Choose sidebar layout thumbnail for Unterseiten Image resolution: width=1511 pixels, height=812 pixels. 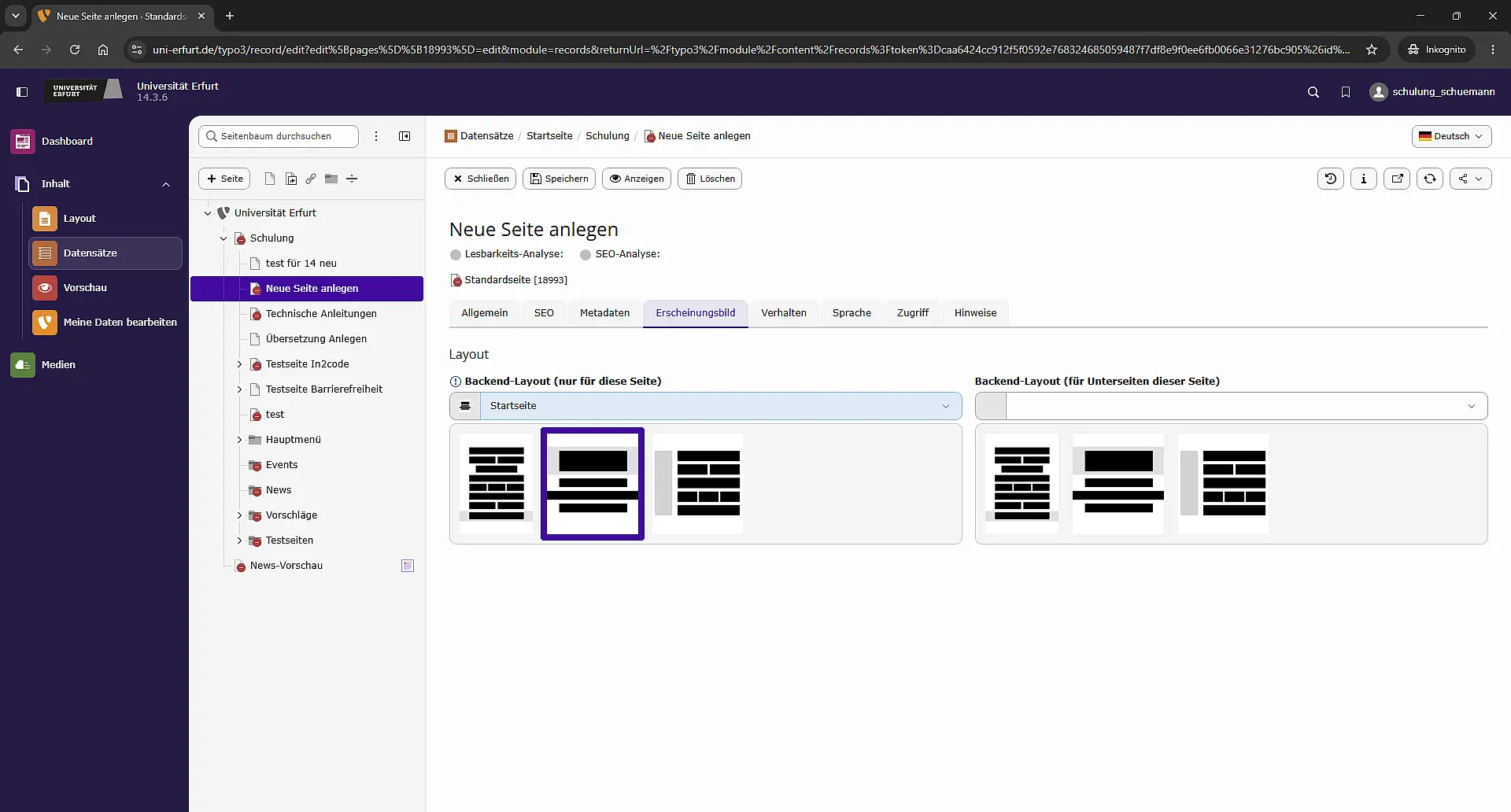[1223, 484]
